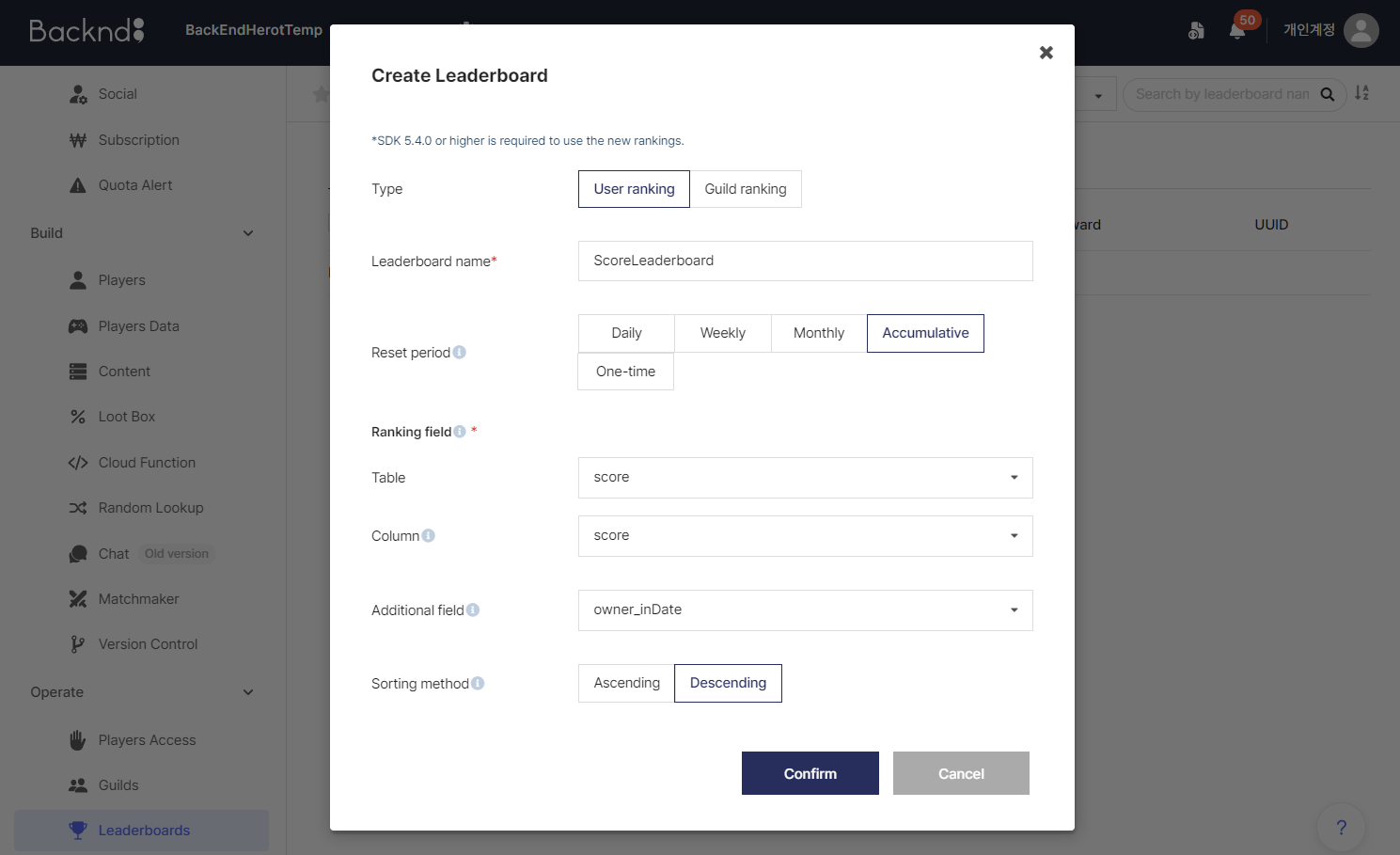Open Players Data menu item
This screenshot has width=1400, height=855.
(139, 326)
